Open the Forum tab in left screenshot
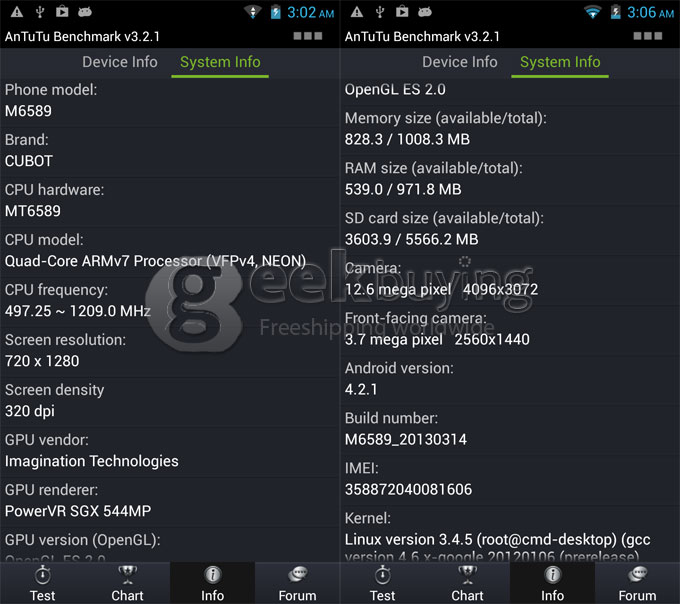The image size is (680, 604). pos(298,583)
